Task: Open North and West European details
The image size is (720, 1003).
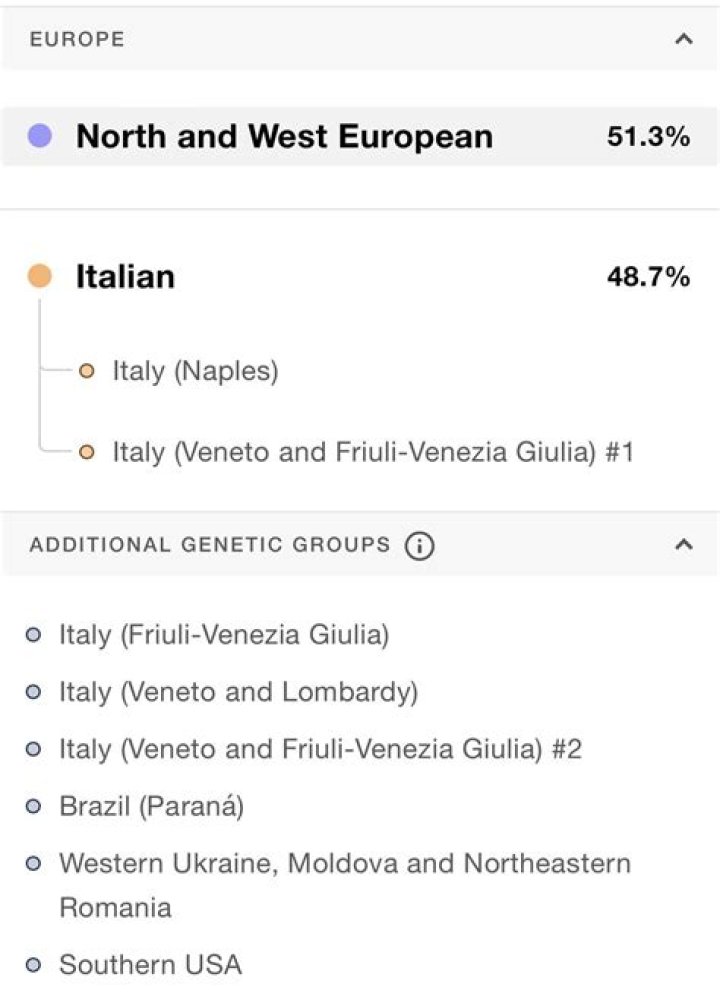Action: click(x=284, y=135)
